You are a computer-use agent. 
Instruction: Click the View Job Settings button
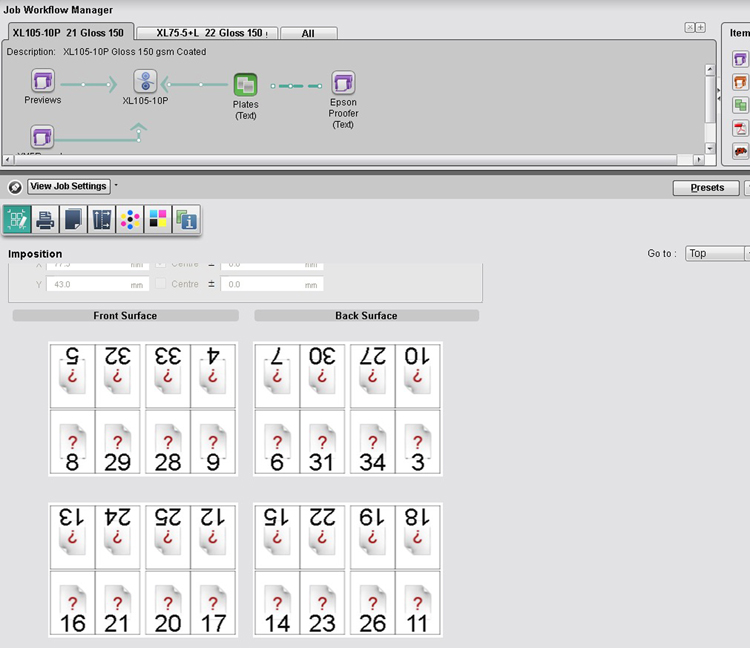click(x=69, y=186)
